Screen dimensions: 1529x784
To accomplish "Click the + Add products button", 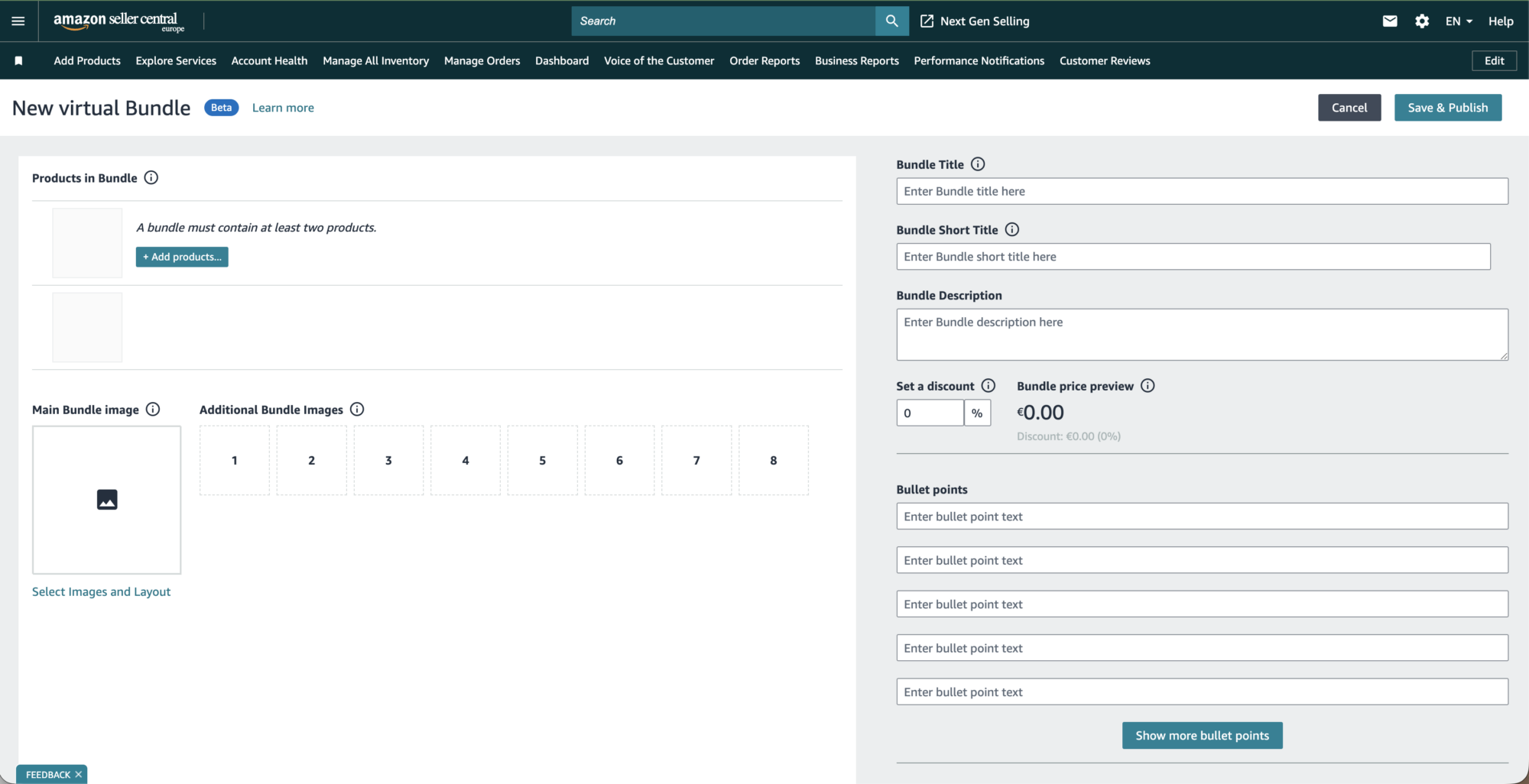I will pyautogui.click(x=182, y=257).
